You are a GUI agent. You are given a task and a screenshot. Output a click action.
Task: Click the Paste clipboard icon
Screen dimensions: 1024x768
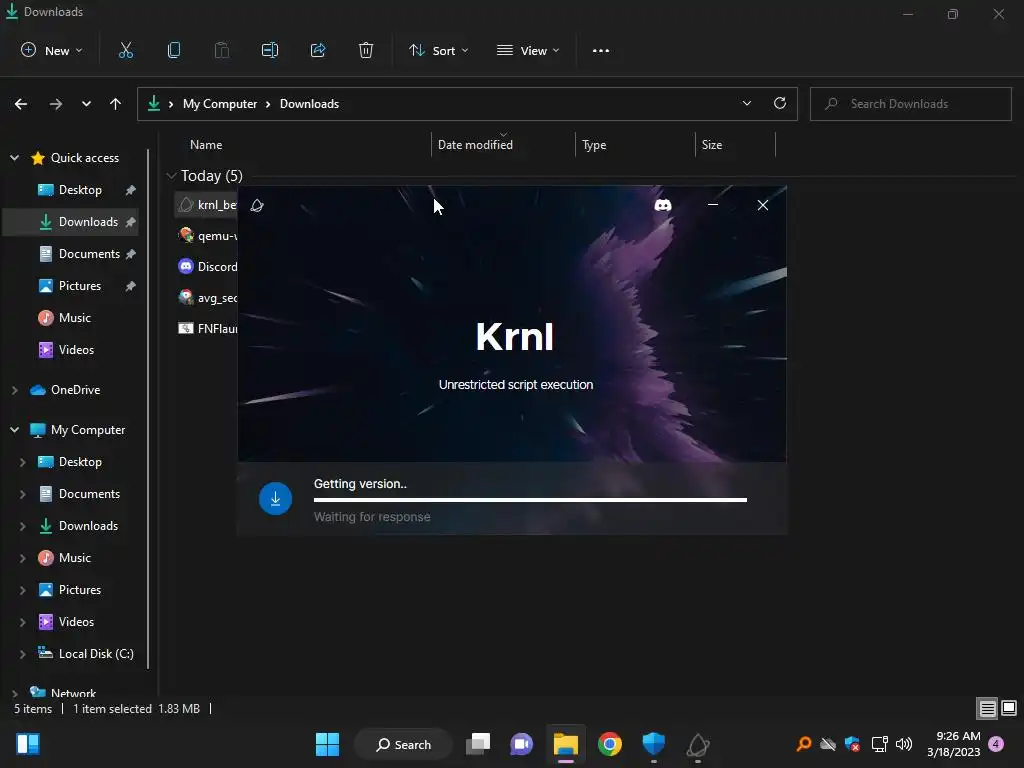click(222, 50)
